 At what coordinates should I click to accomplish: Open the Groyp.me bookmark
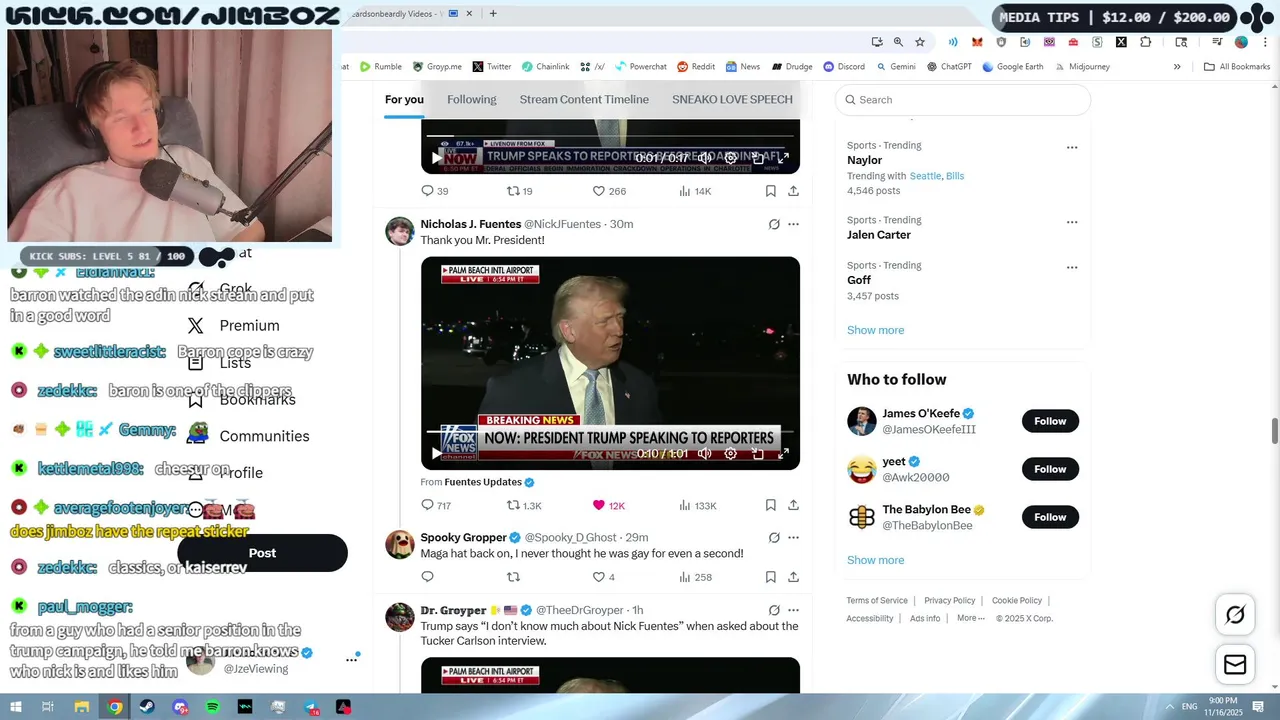coord(437,67)
